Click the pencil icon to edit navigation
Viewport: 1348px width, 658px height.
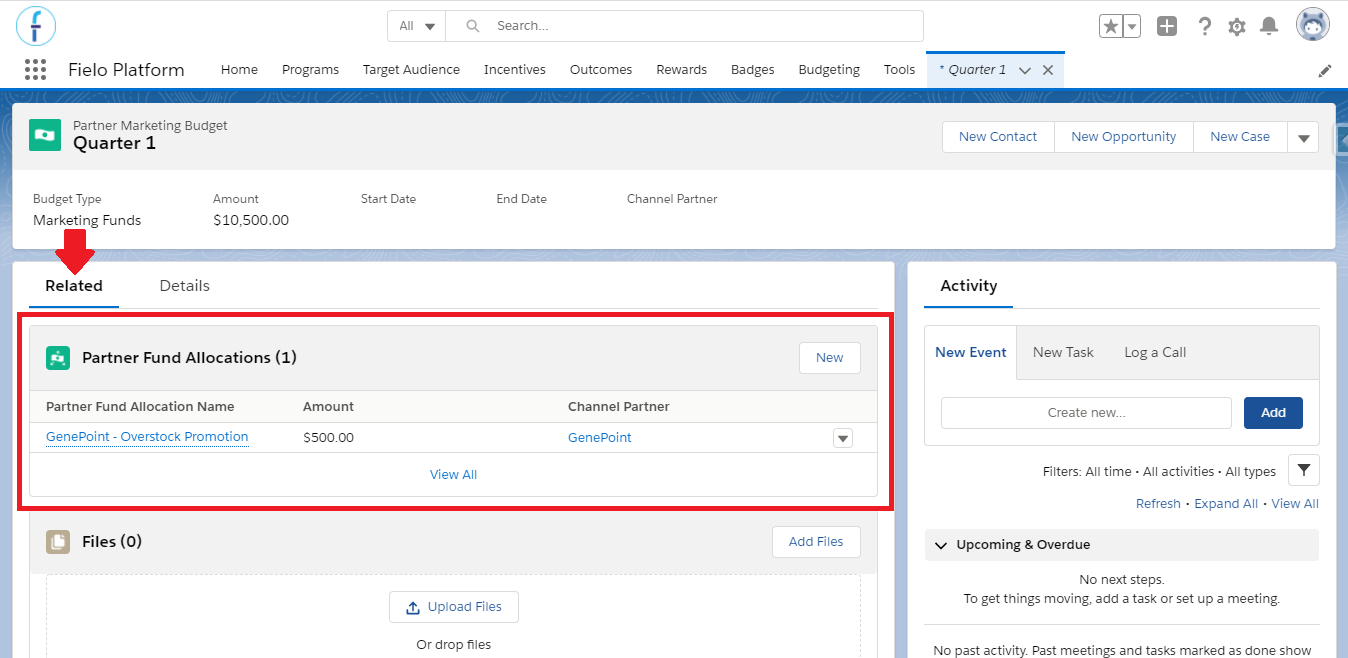[1325, 70]
